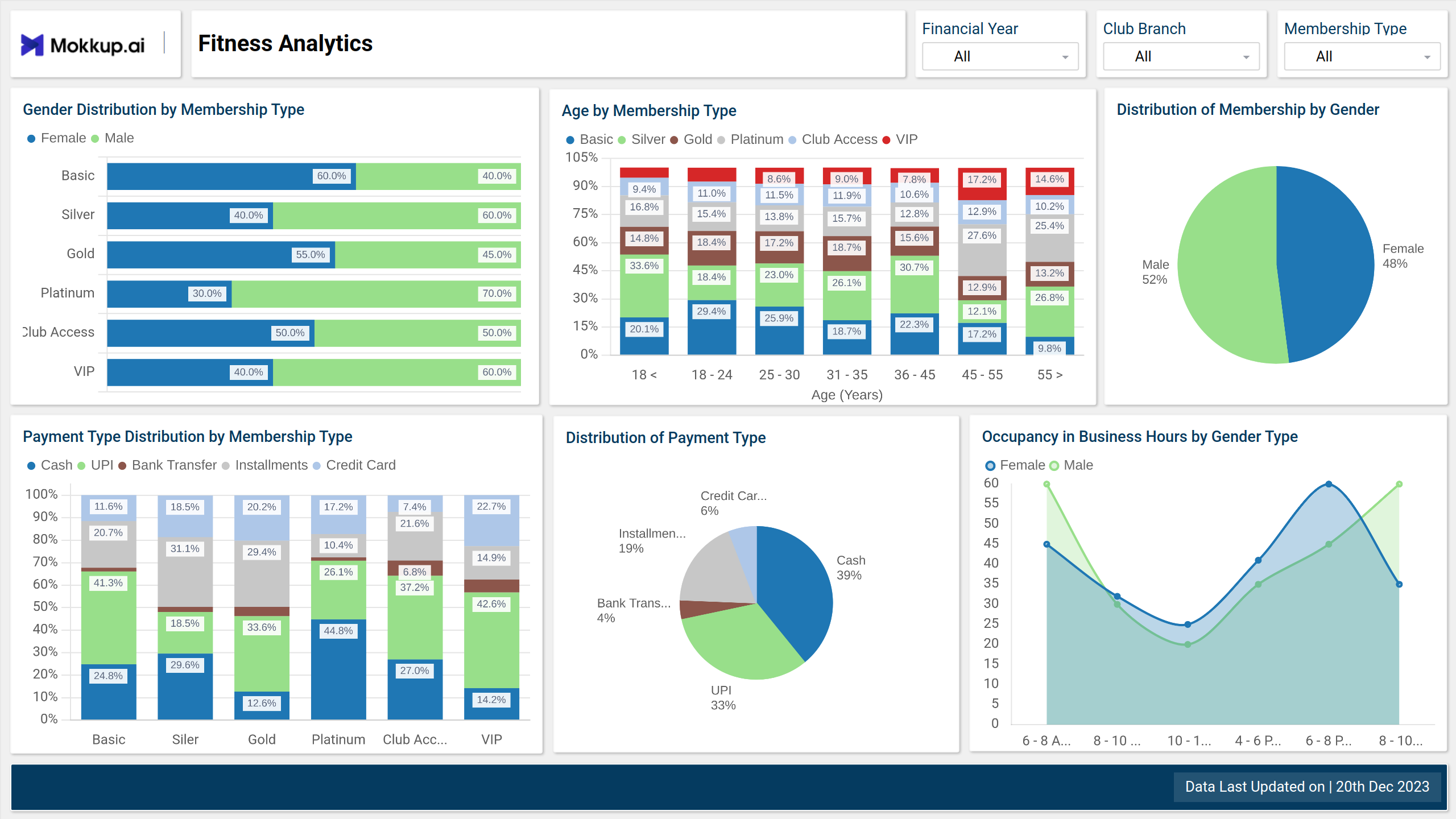Click the 44.8% segment in Platinum column
Image resolution: width=1456 pixels, height=819 pixels.
(338, 669)
